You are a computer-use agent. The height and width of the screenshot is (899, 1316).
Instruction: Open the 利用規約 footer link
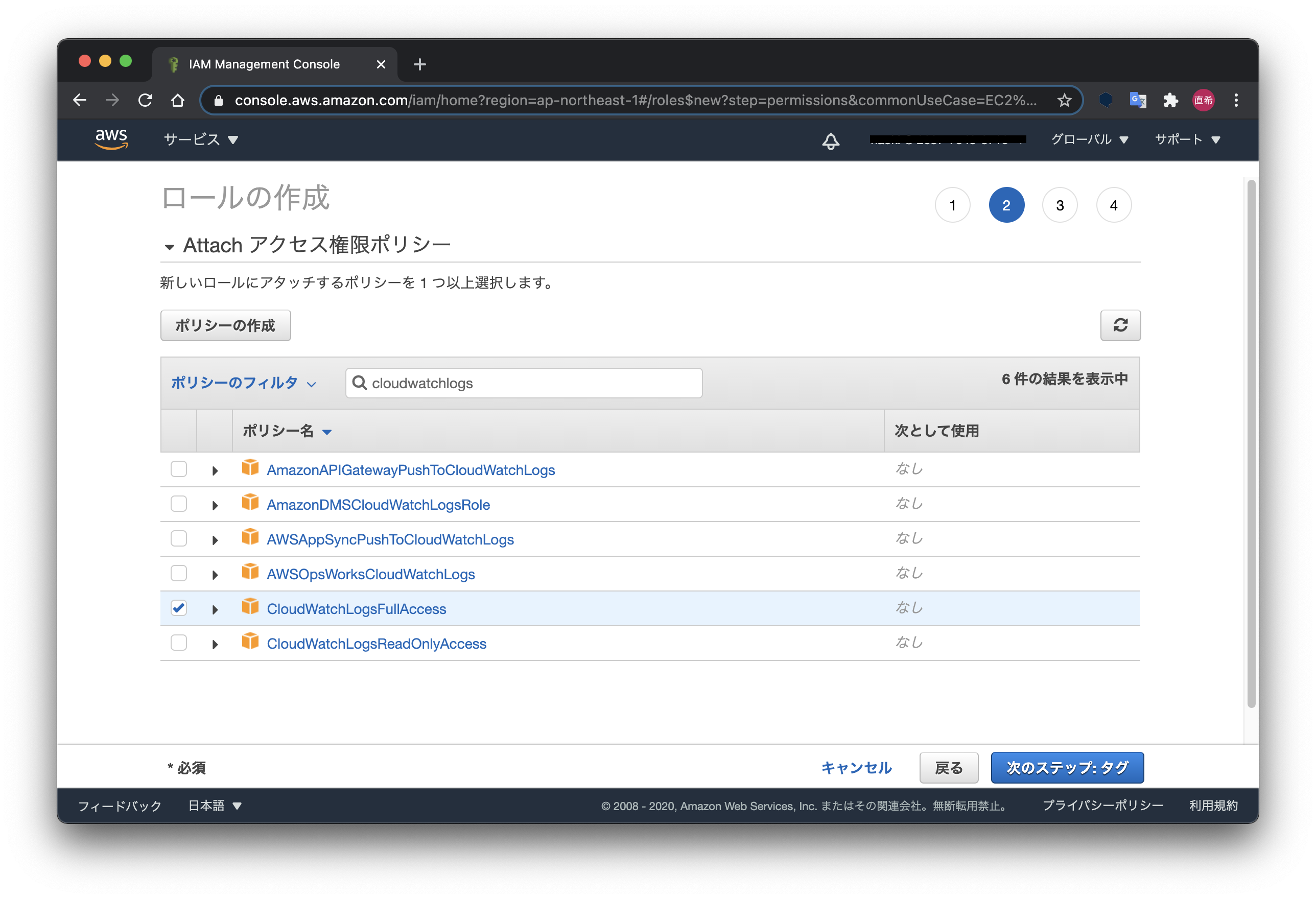[x=1213, y=805]
